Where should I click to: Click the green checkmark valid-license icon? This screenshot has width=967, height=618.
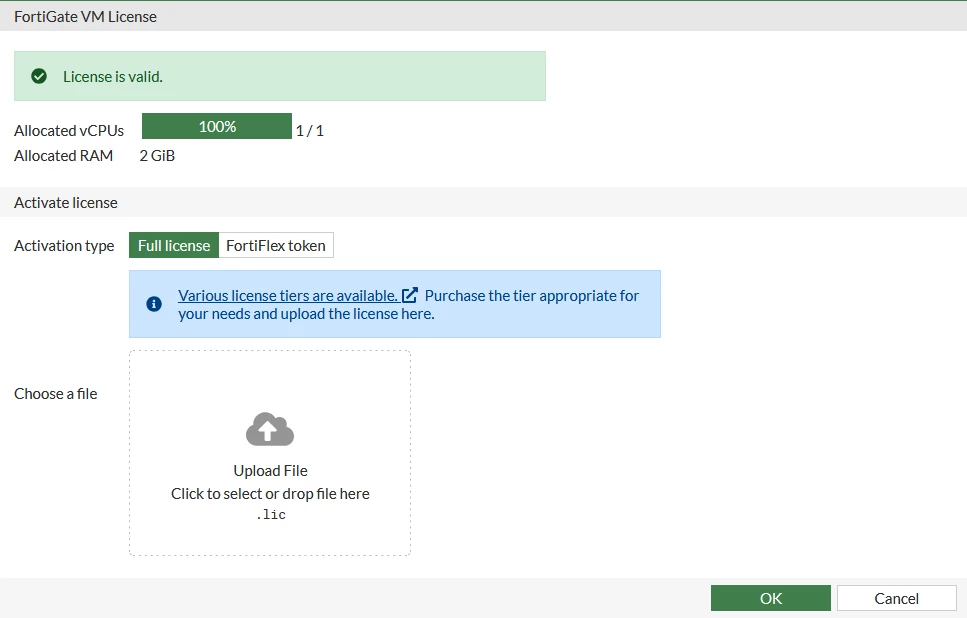click(39, 76)
